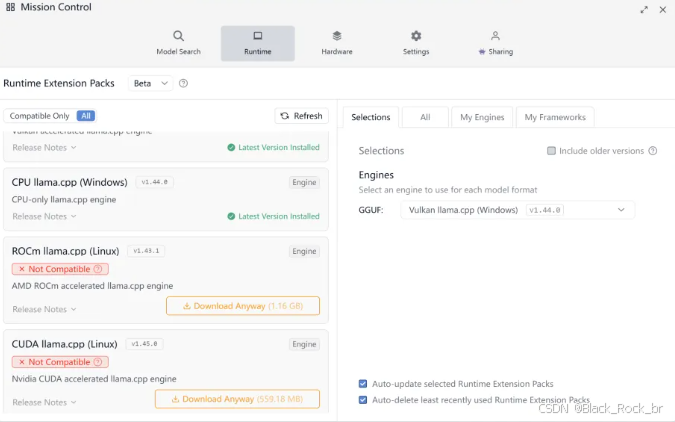This screenshot has width=675, height=422.
Task: Click the Engine tag on ROCm llama.cpp
Action: click(x=304, y=251)
